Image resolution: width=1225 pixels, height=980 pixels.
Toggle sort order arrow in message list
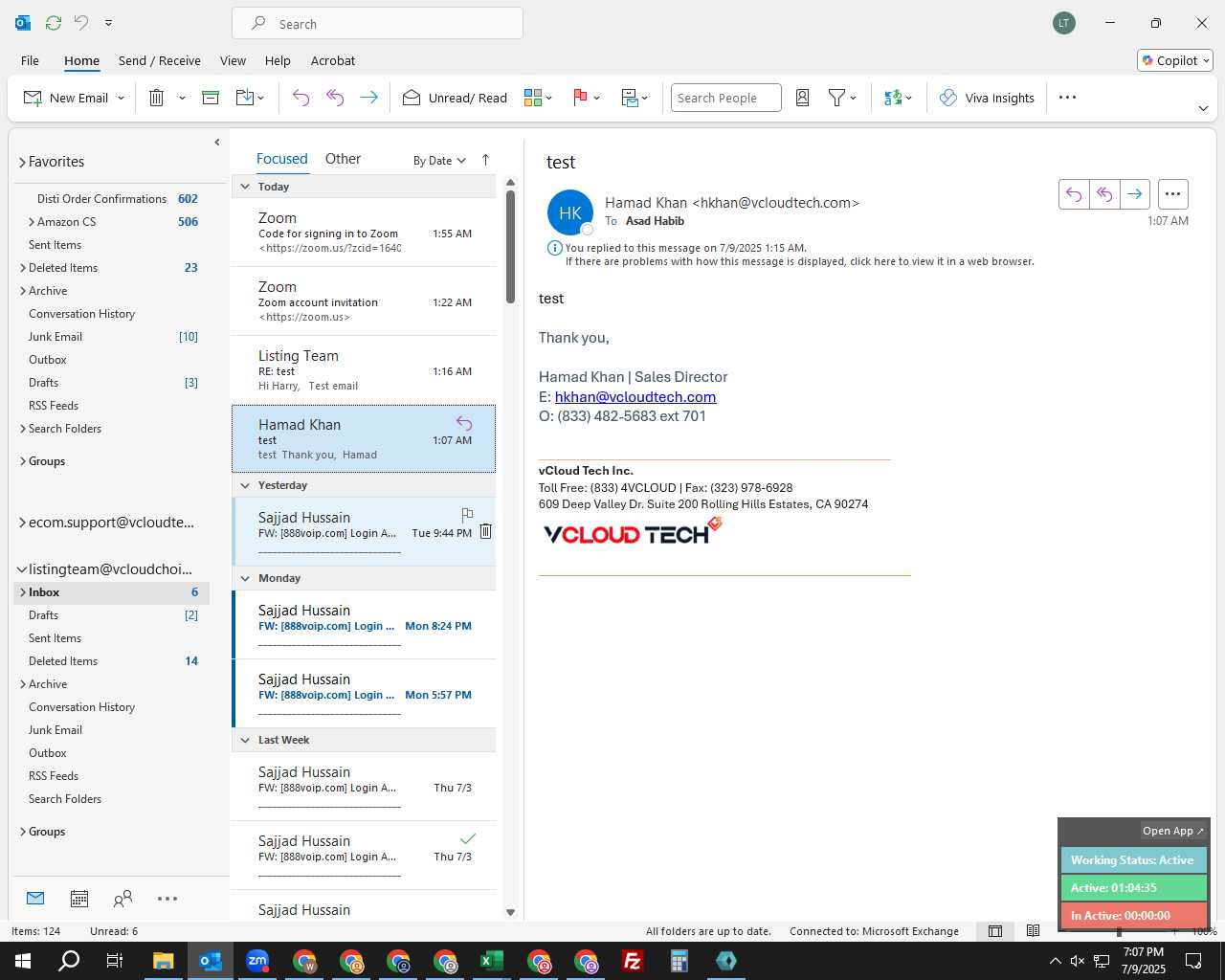tap(485, 160)
